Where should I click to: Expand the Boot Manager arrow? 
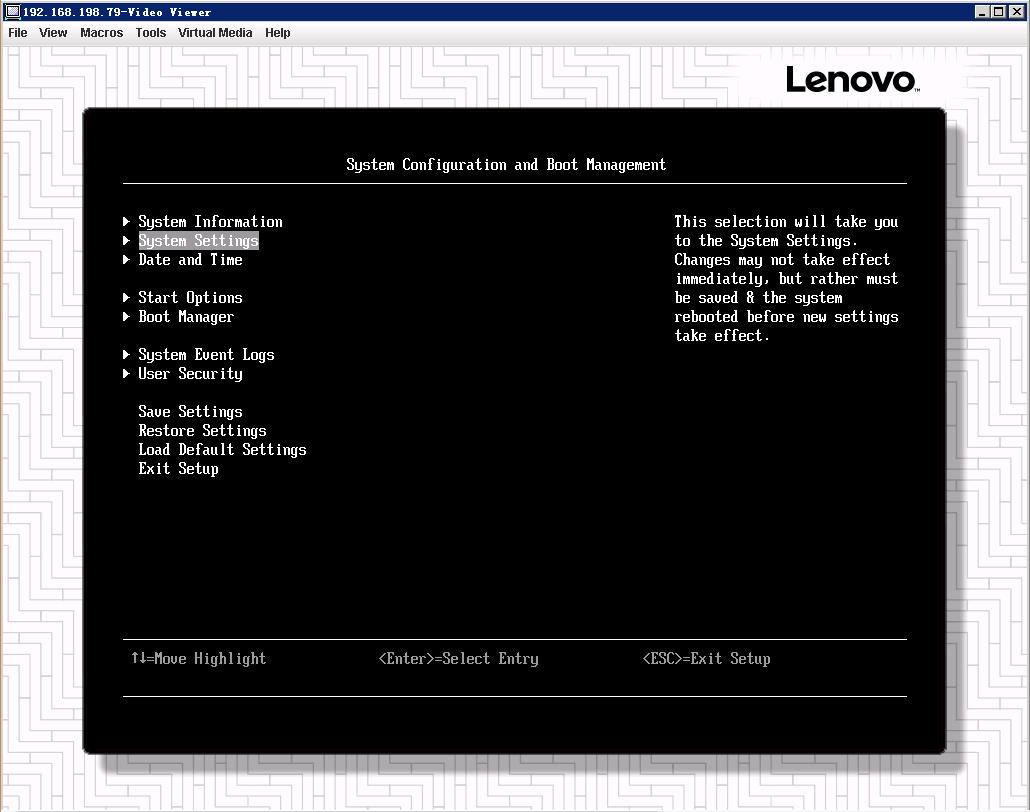tap(127, 316)
